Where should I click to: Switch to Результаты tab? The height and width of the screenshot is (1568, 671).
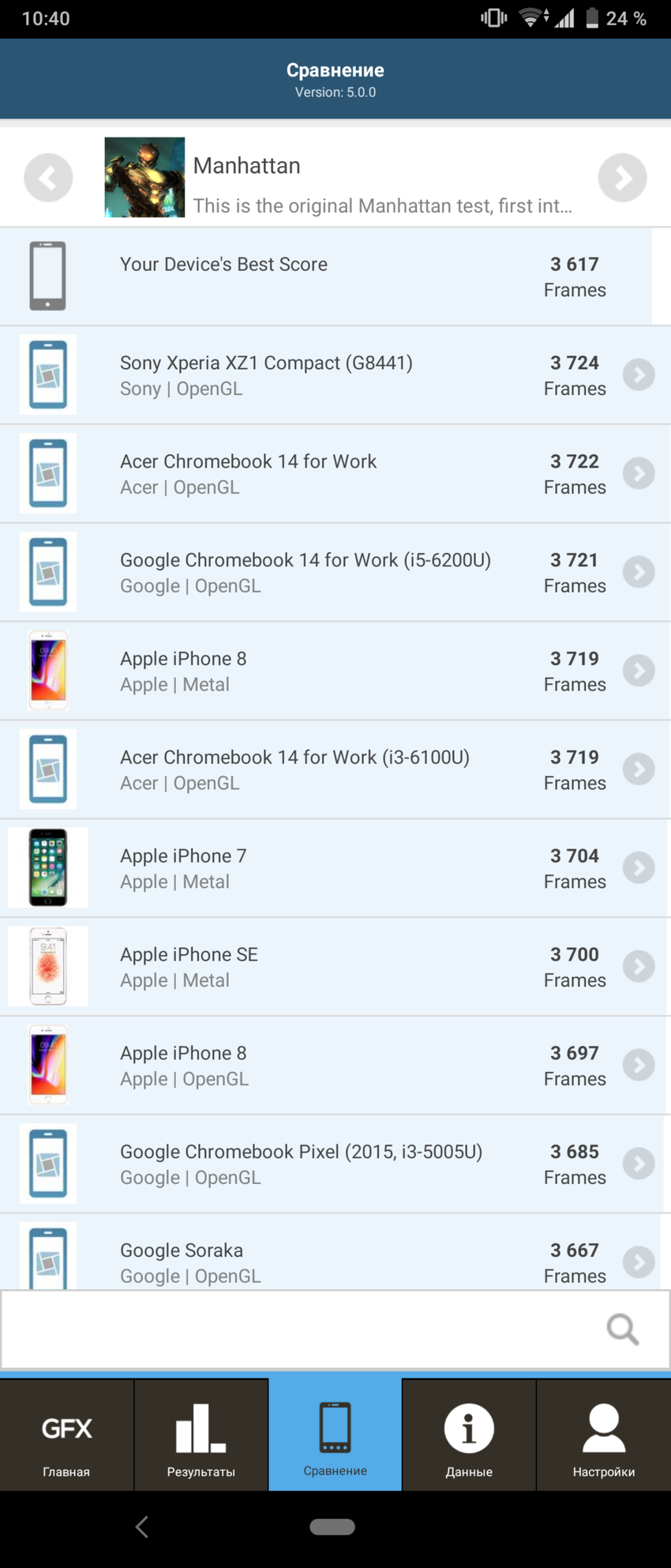click(201, 1435)
